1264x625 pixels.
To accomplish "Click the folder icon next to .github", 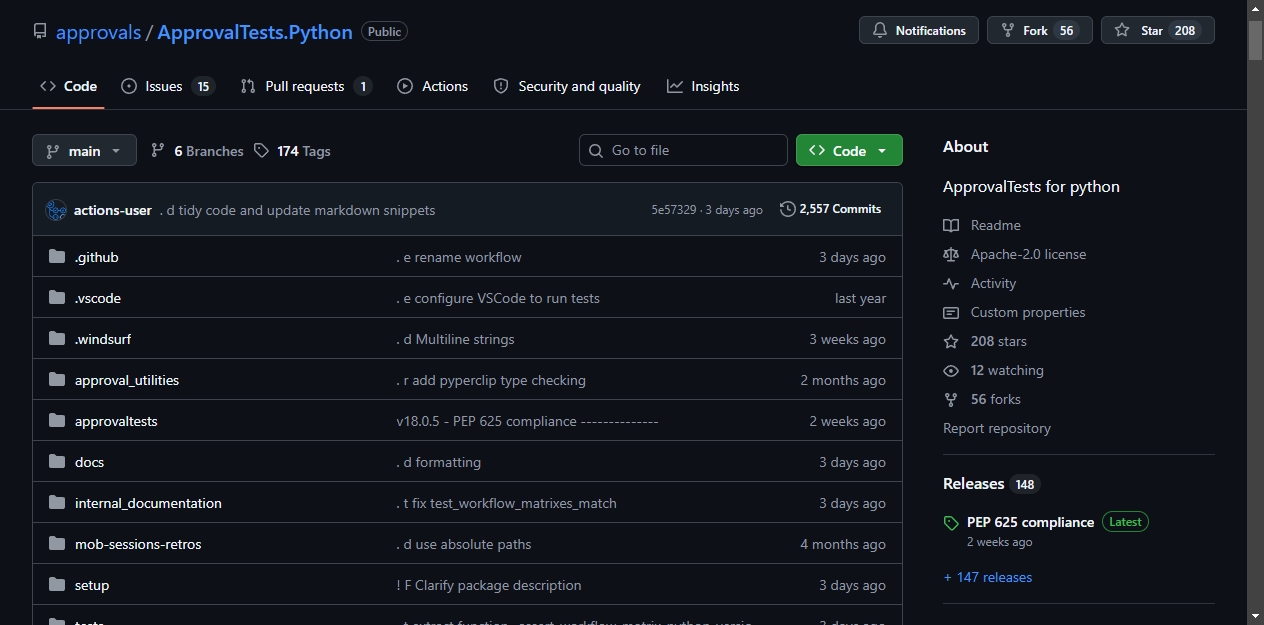I will 57,257.
